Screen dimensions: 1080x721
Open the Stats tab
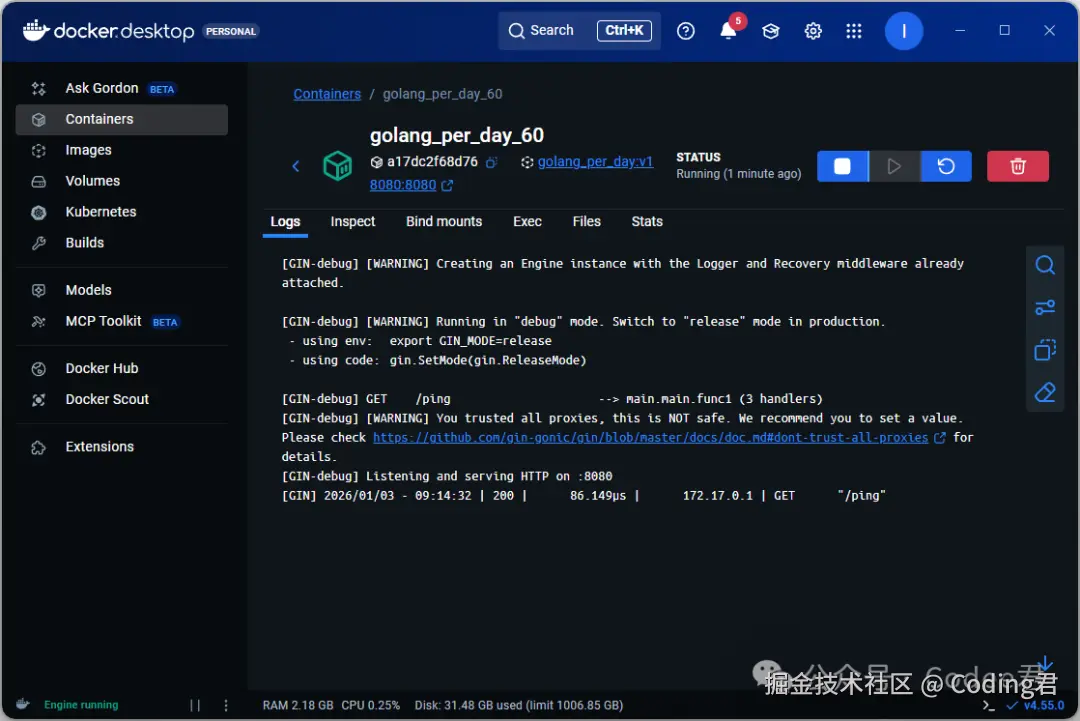point(647,222)
